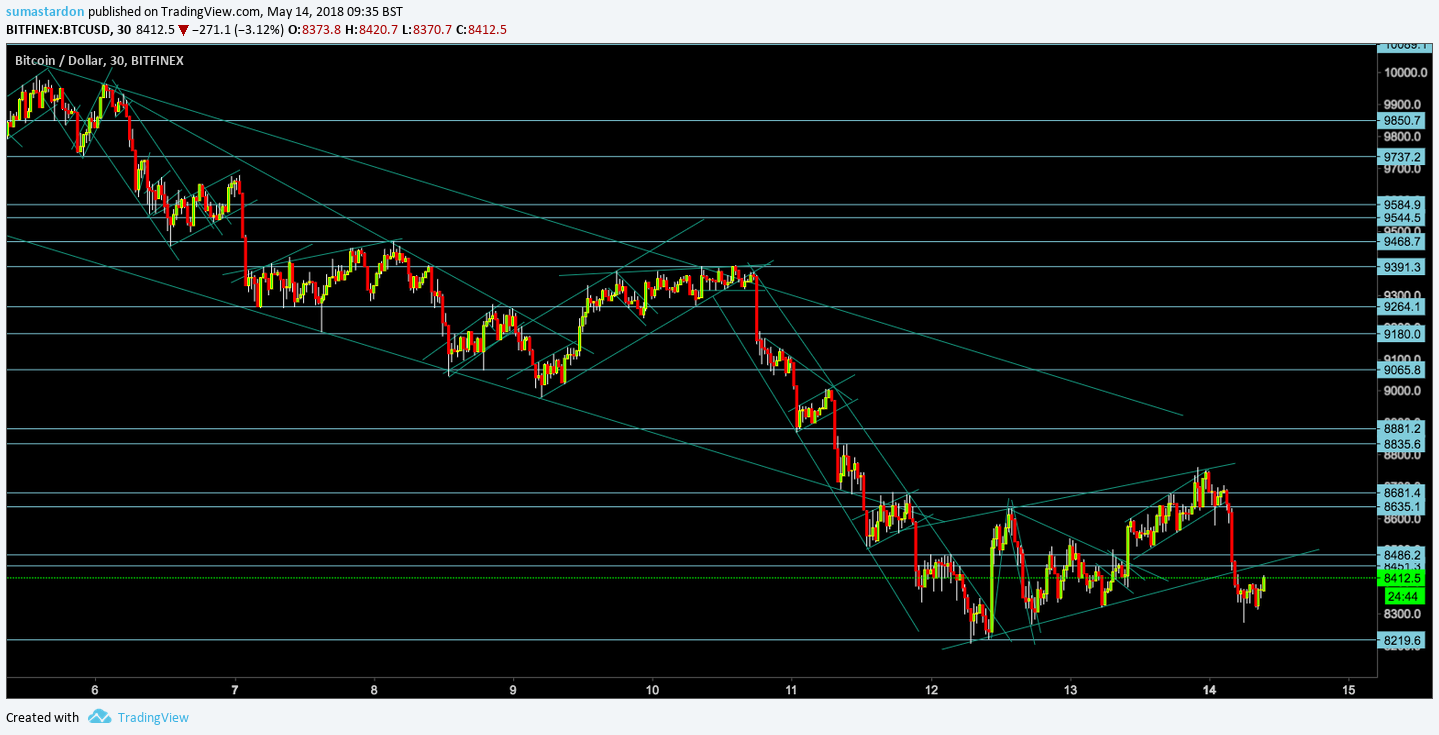Click the red down-arrow price change indicator
Screen dimensions: 1439x735
click(x=183, y=30)
